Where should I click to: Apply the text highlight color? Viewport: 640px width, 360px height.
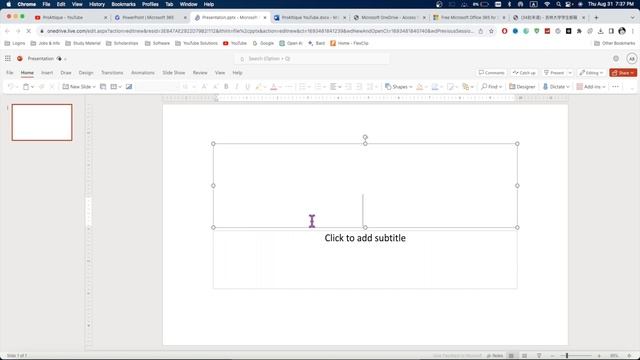click(x=258, y=87)
